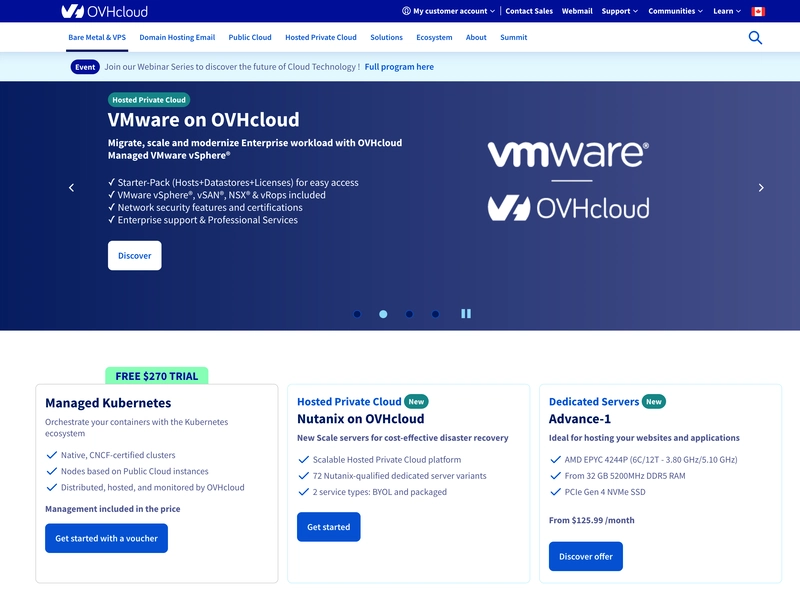This screenshot has height=600, width=800.
Task: Click the Discover button on VMware banner
Action: [135, 256]
